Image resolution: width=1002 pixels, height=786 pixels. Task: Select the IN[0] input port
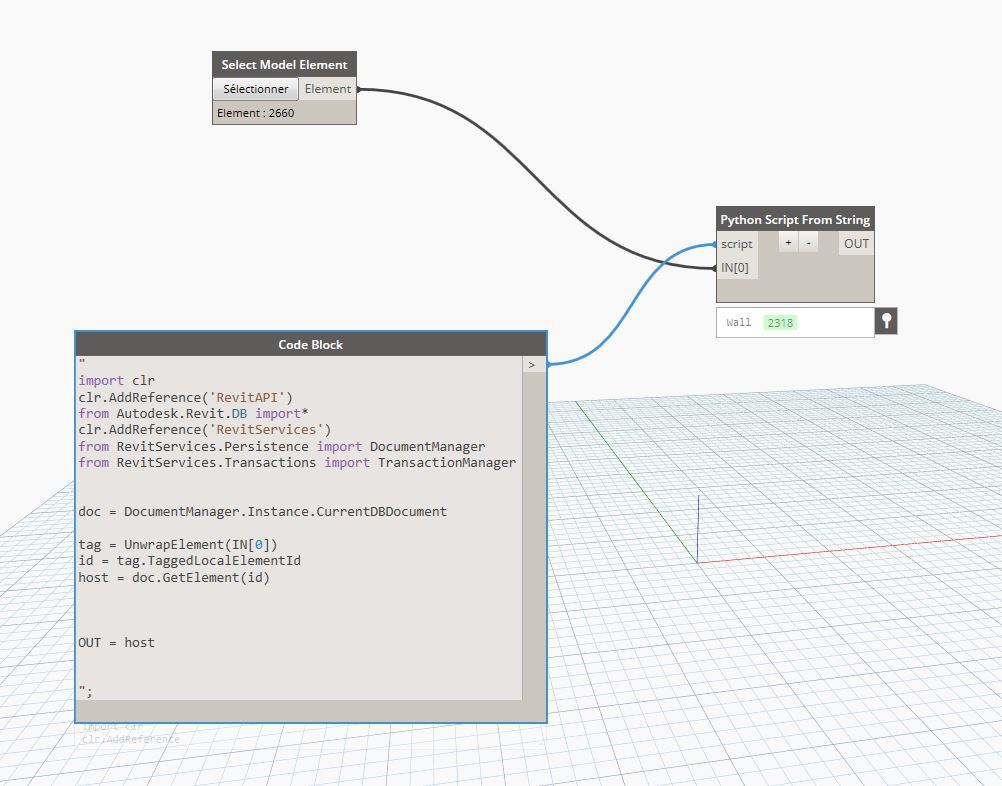point(737,267)
